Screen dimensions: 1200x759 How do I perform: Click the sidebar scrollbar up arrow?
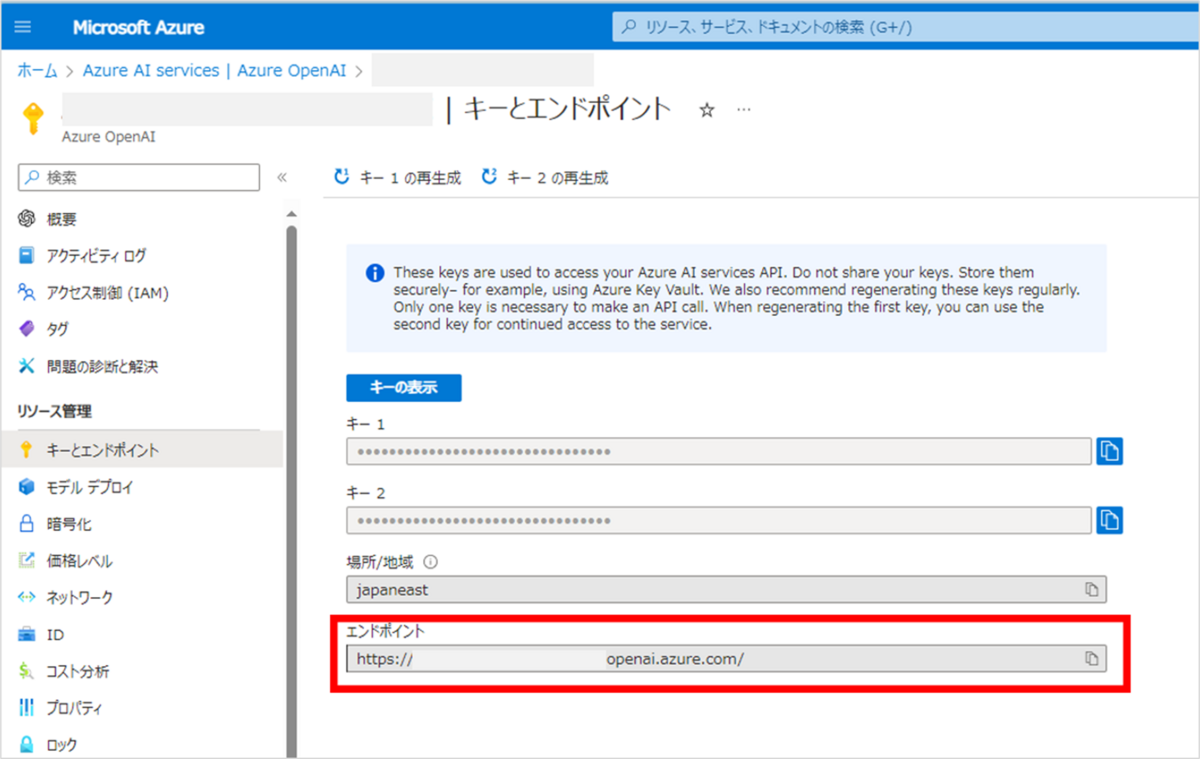pos(291,215)
